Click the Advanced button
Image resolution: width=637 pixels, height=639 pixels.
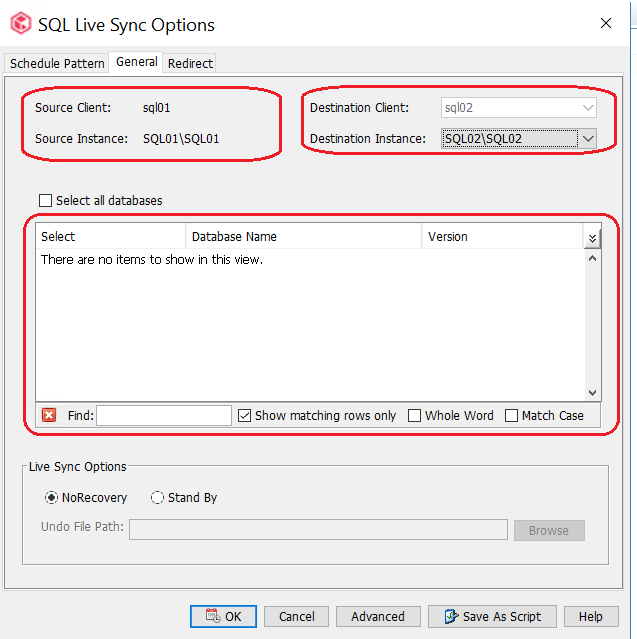point(378,616)
